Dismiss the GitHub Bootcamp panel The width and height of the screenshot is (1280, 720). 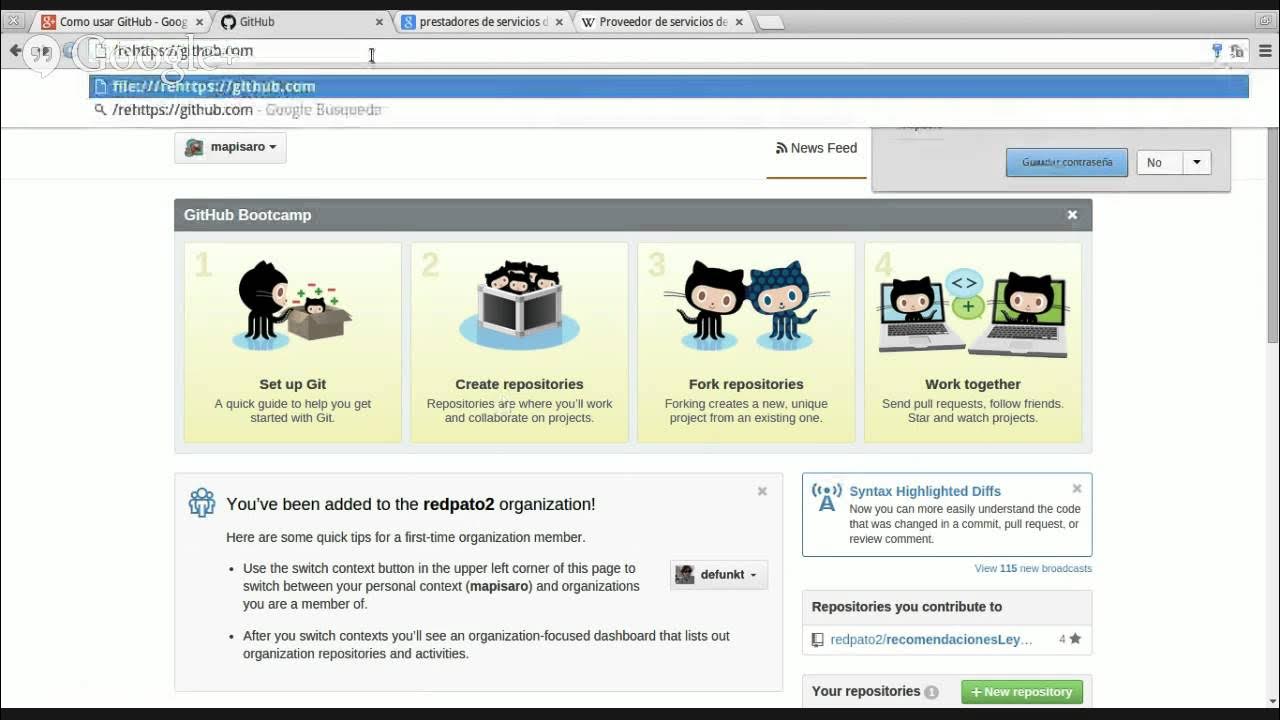pos(1072,215)
